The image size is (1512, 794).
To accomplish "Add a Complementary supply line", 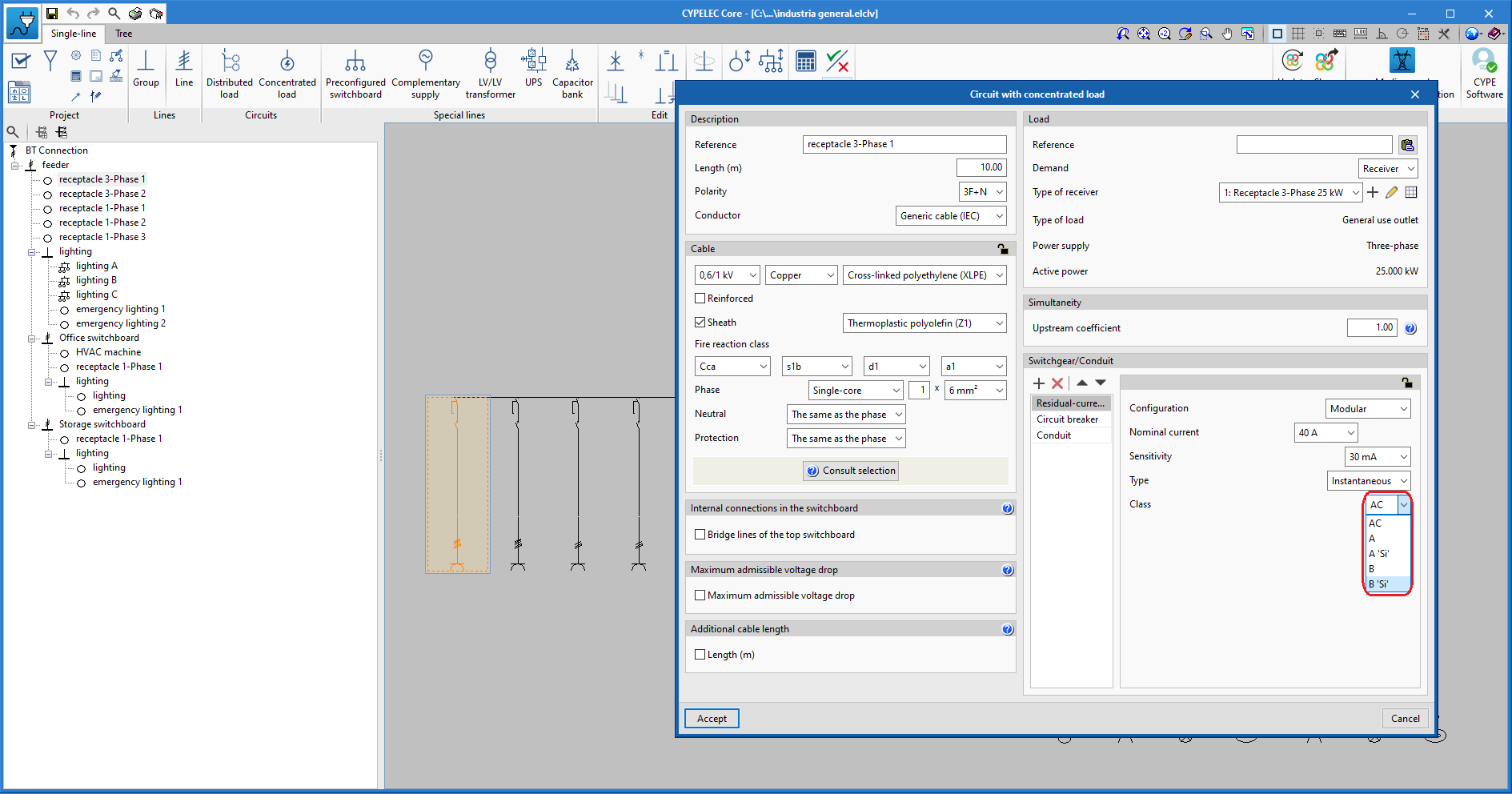I will click(425, 74).
